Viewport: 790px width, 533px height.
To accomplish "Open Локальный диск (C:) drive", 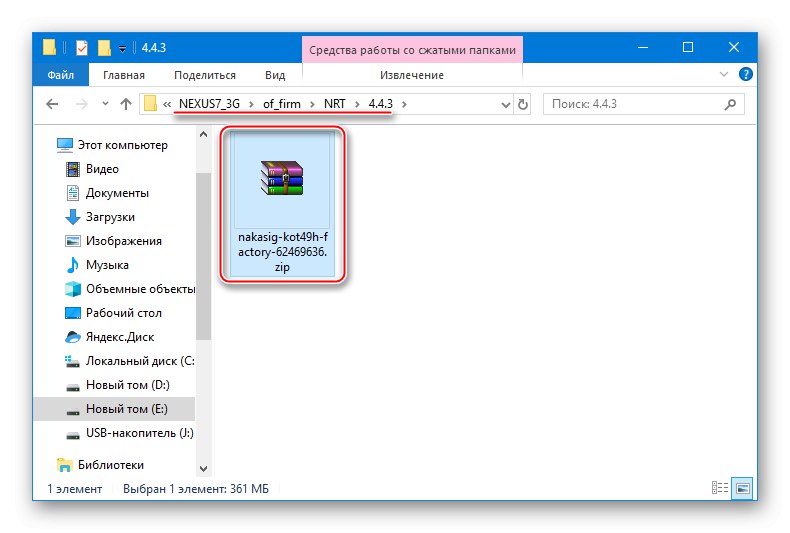I will [x=140, y=361].
